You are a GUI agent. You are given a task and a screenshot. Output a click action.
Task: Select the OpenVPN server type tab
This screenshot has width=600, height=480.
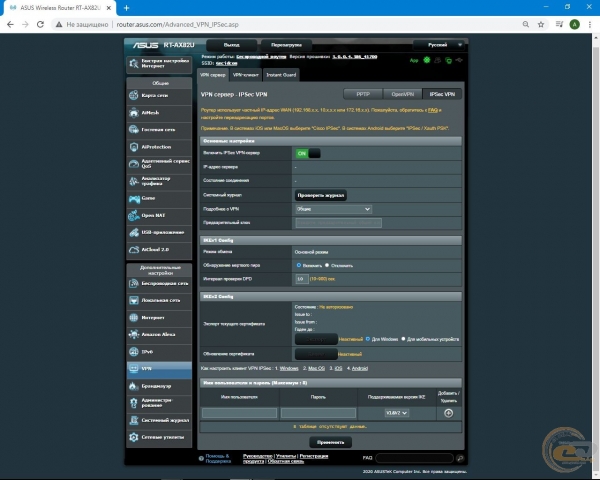403,94
